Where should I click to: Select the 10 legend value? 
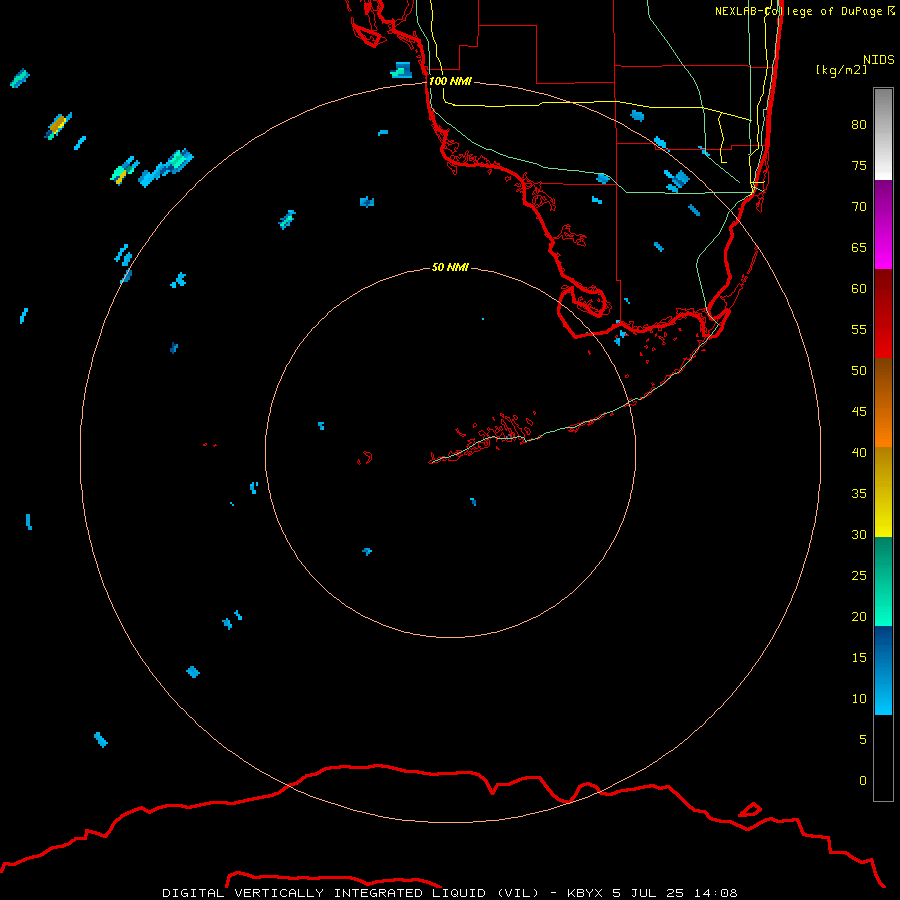(859, 699)
